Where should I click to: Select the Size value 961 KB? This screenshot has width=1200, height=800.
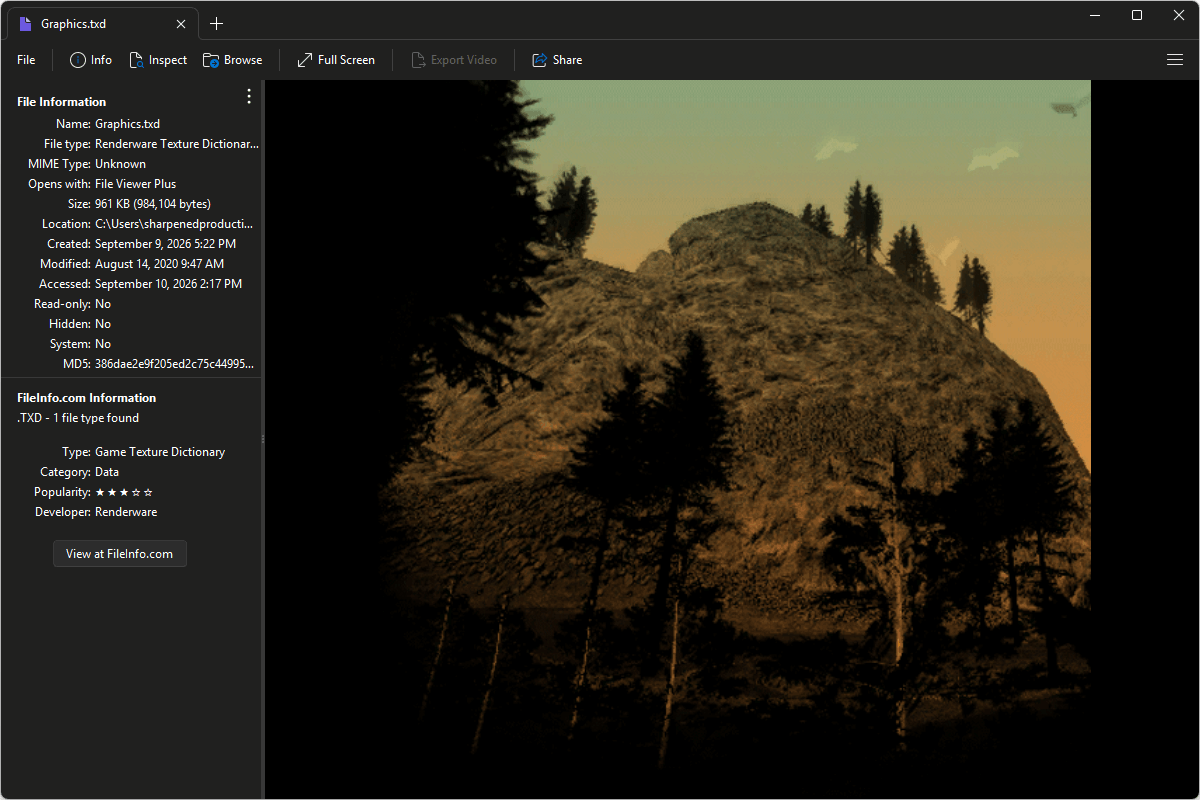coord(153,204)
